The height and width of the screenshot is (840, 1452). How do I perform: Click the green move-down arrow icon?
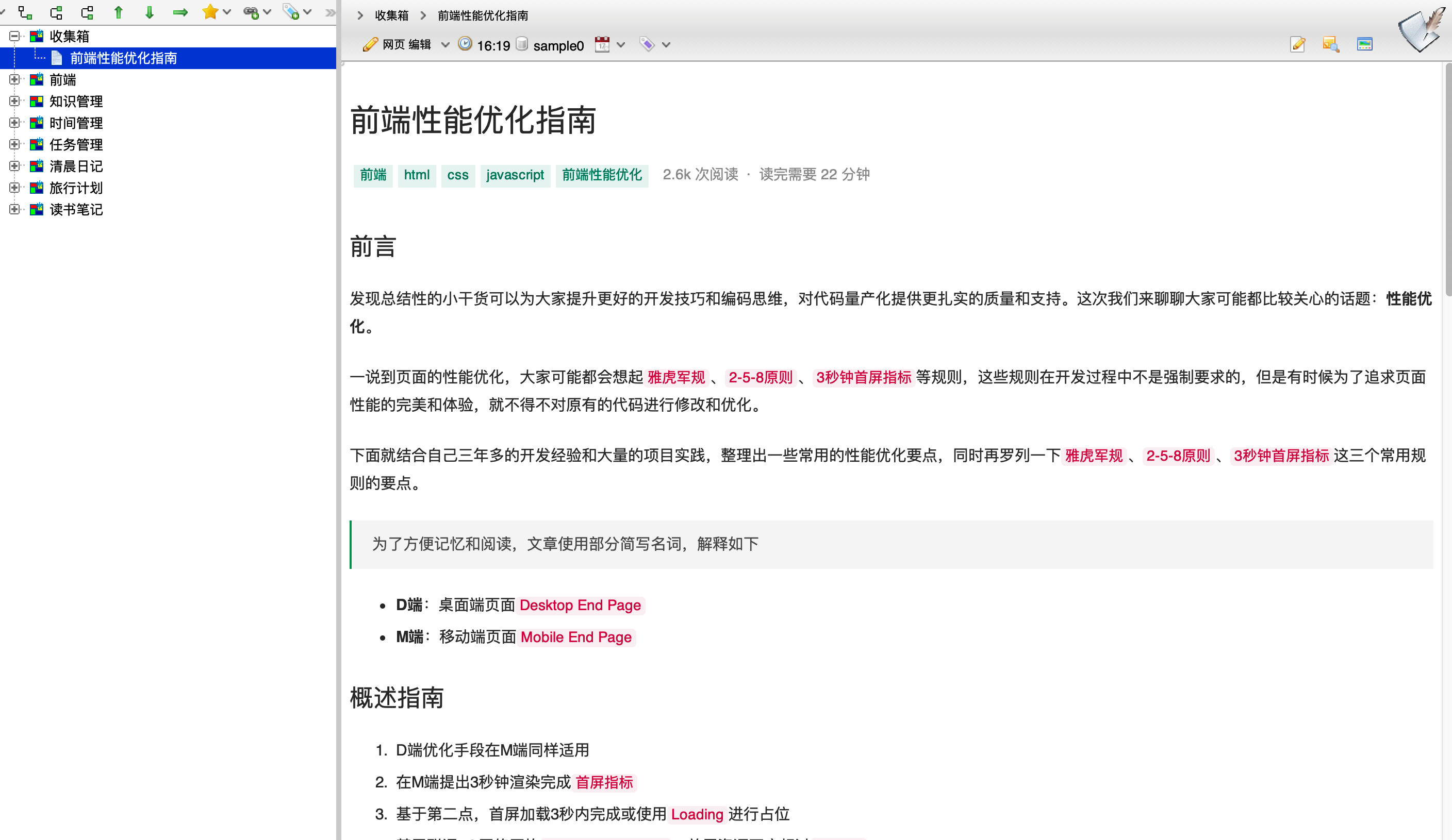(x=149, y=12)
